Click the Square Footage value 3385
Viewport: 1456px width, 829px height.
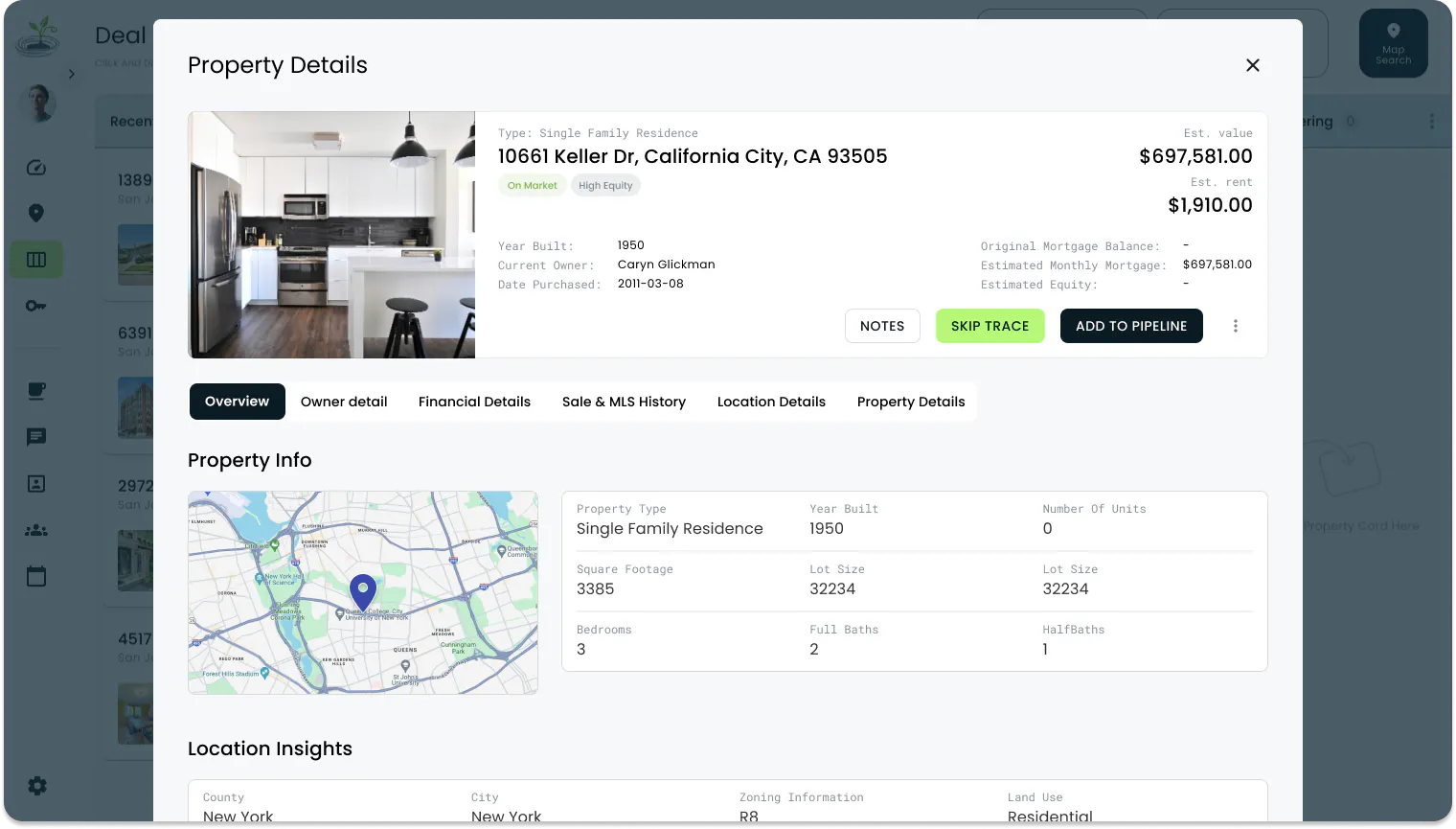pyautogui.click(x=596, y=589)
